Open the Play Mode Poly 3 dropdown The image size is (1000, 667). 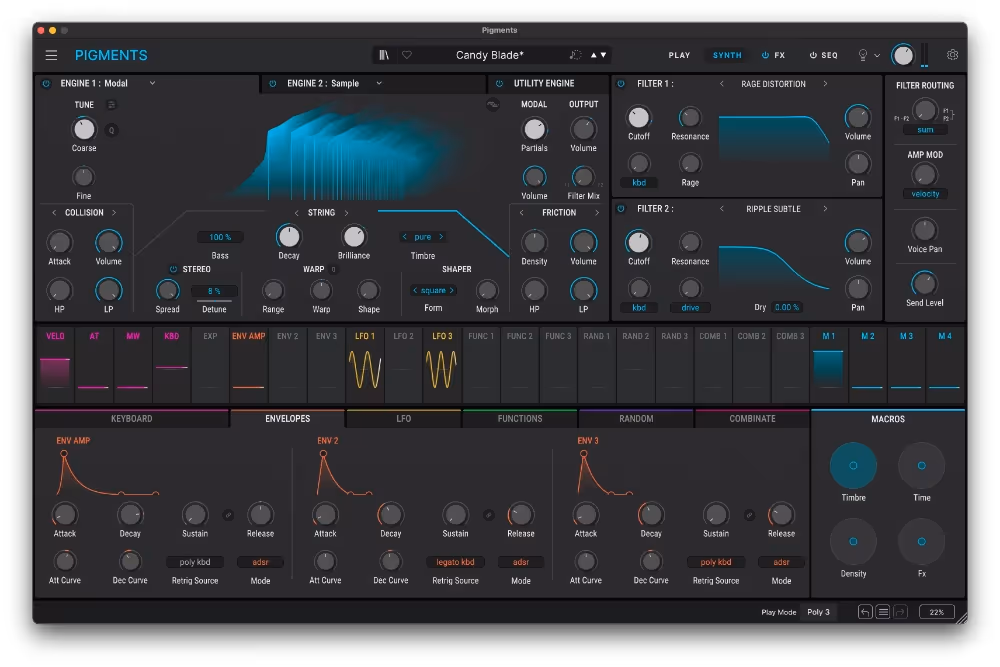pos(819,612)
